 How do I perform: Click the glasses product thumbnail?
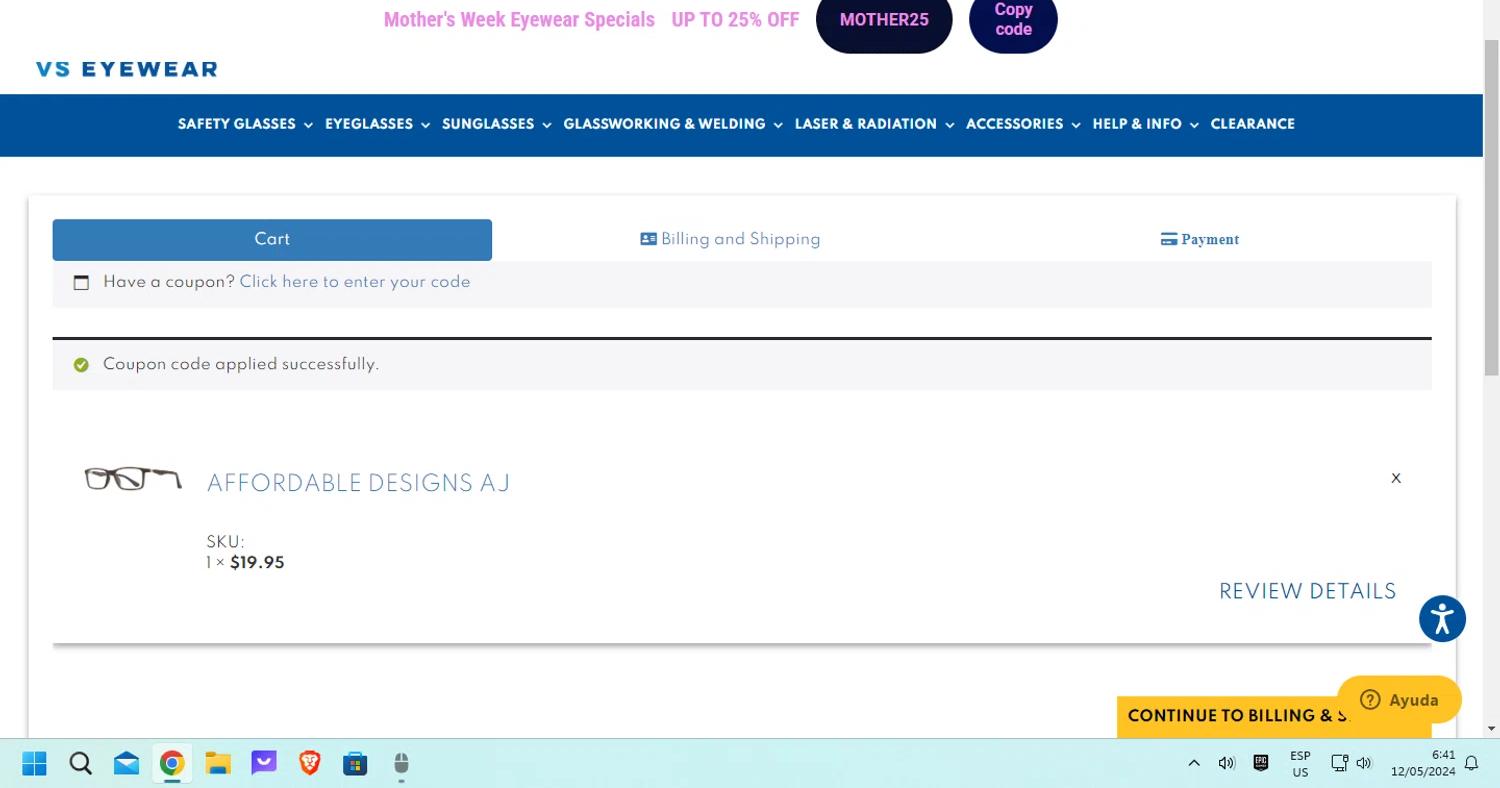tap(133, 479)
